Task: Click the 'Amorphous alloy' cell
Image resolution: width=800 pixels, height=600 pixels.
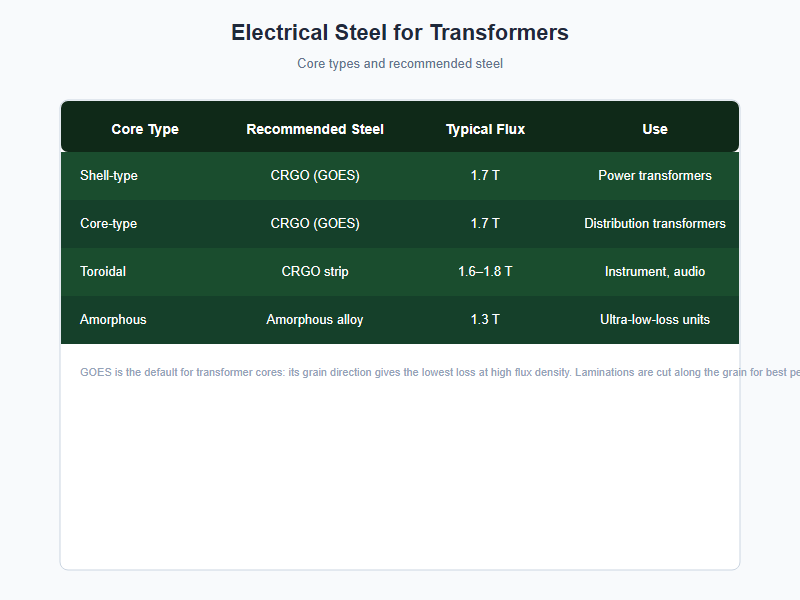Action: (x=315, y=320)
